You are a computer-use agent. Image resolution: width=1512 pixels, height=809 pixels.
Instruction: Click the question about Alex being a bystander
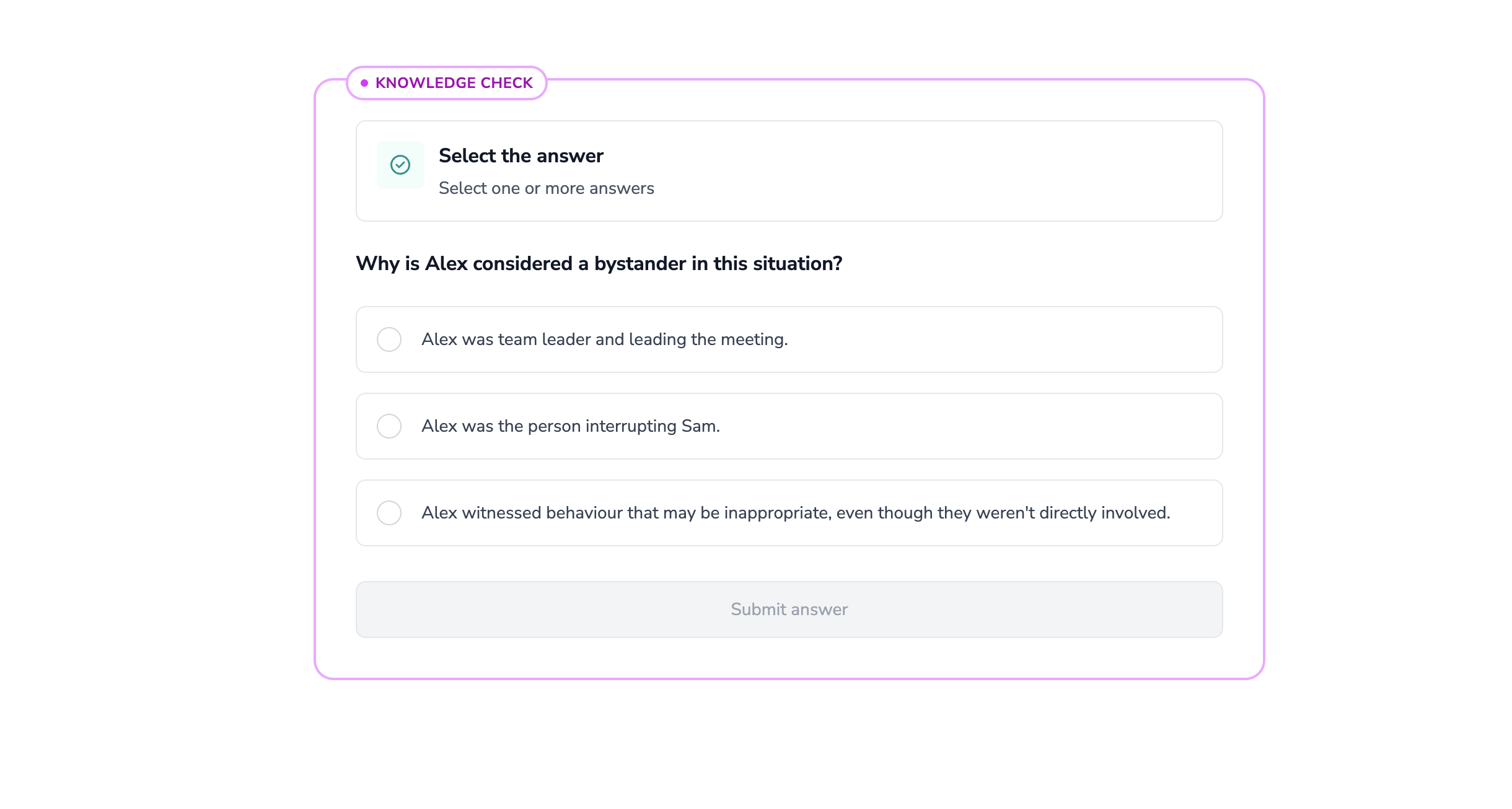[599, 264]
